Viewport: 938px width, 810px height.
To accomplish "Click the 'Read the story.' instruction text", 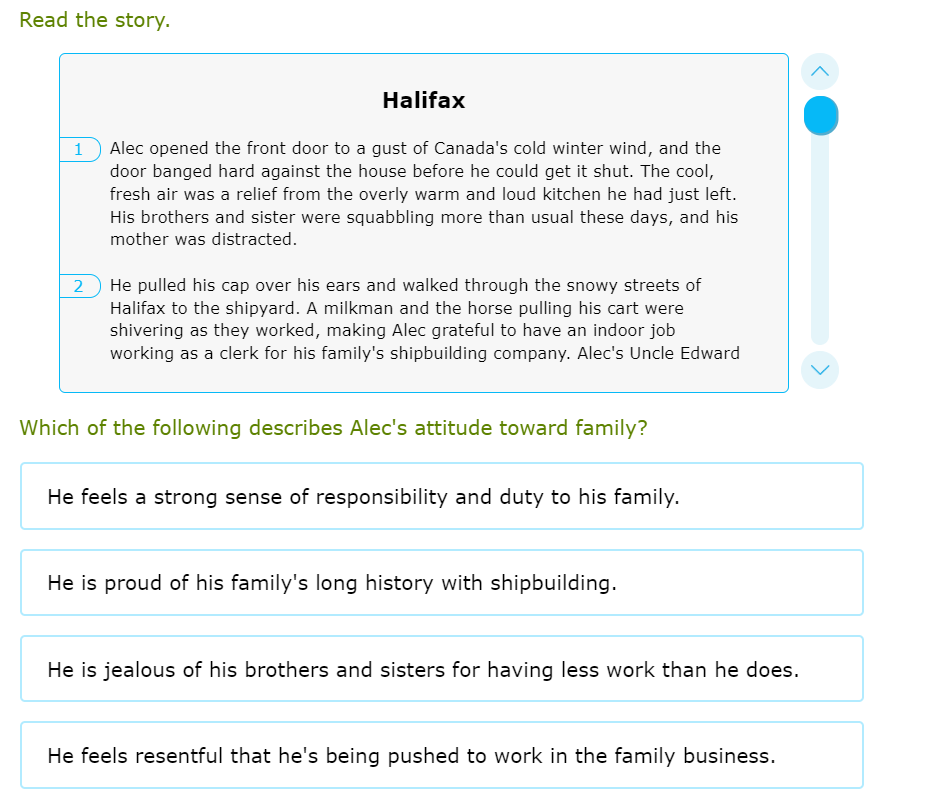I will click(95, 20).
